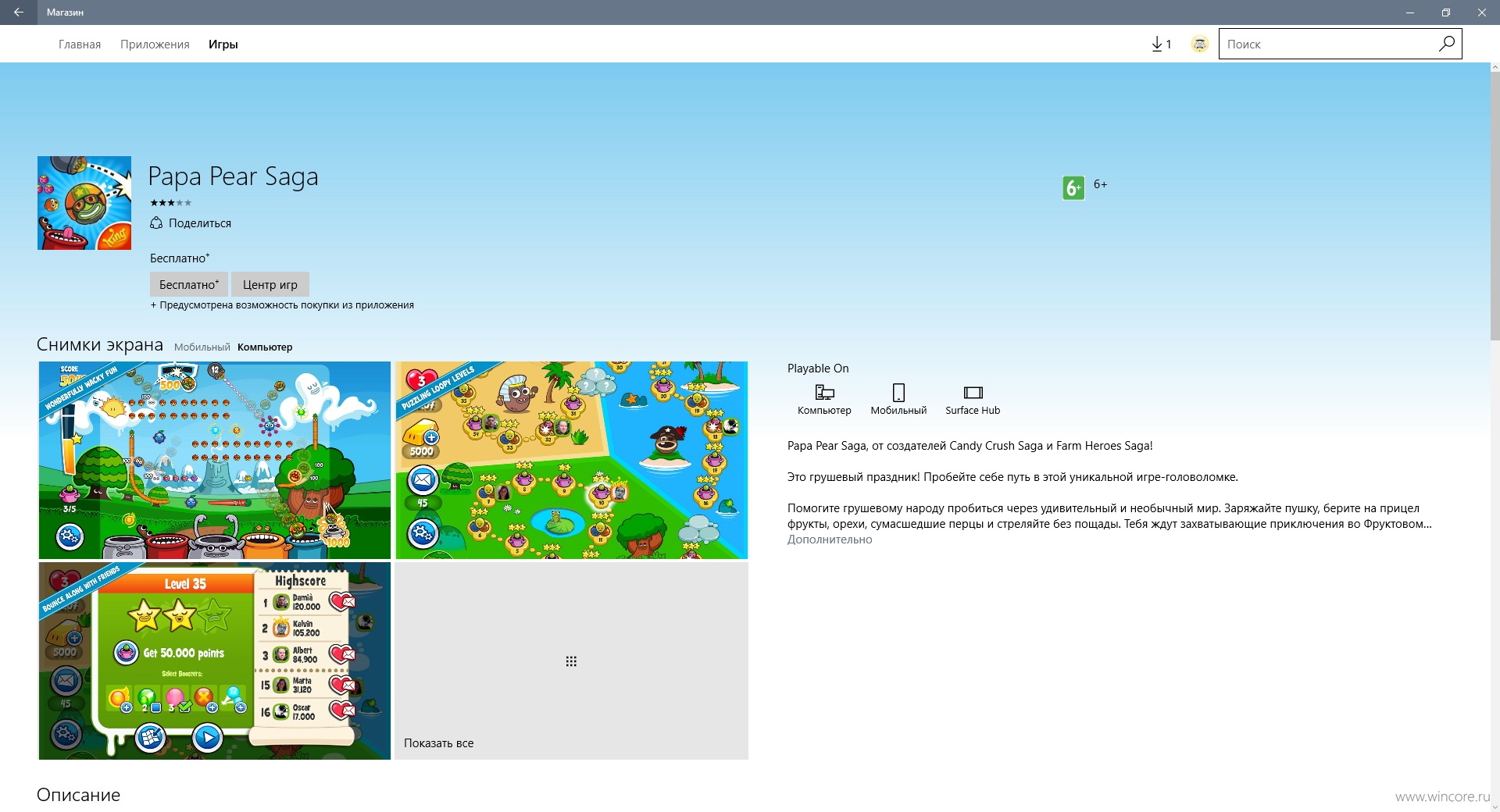1500x812 pixels.
Task: Click the Снимки экрана heading
Action: point(100,344)
